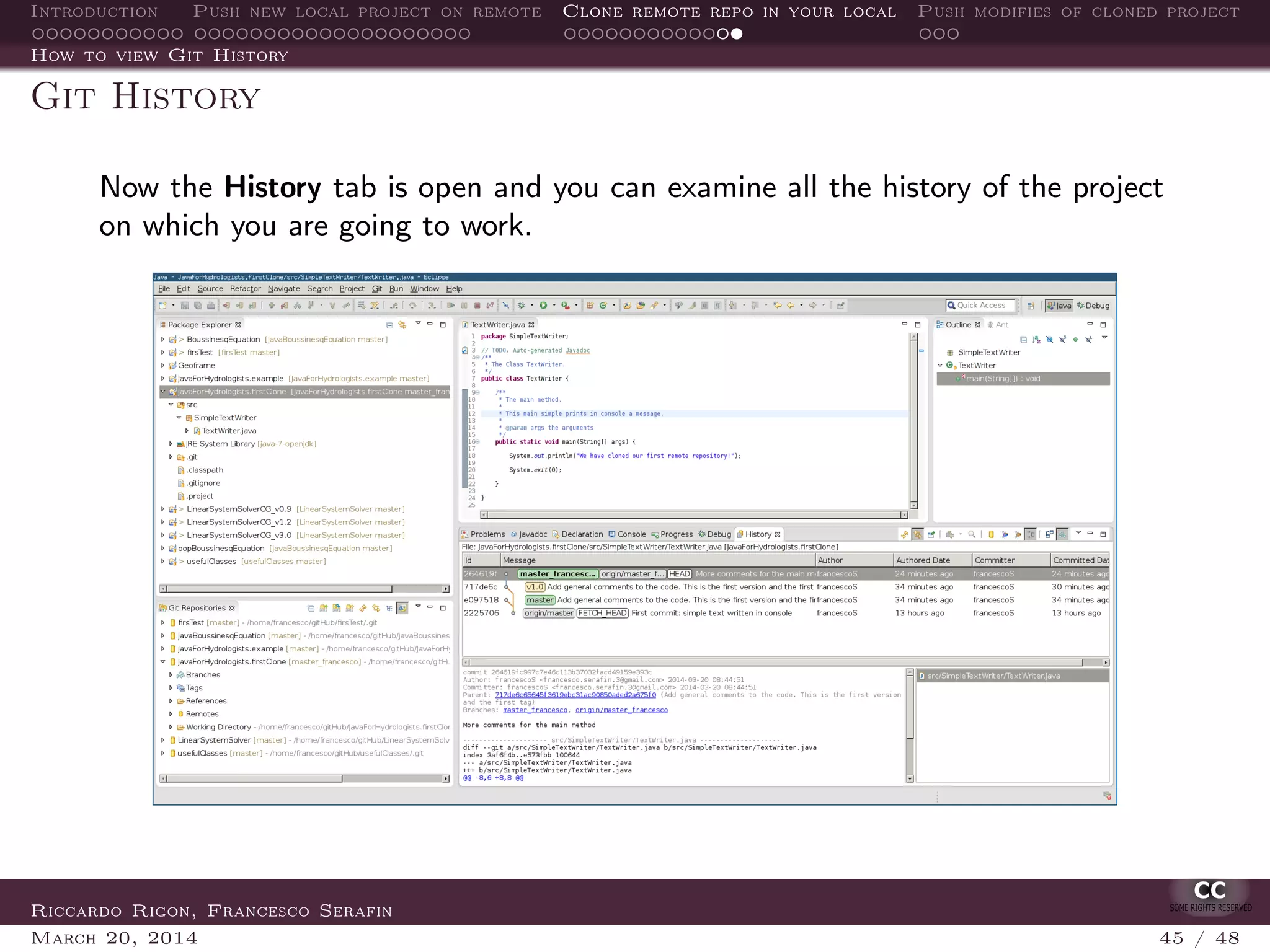Collapse all in Git Repositories view

pyautogui.click(x=311, y=608)
